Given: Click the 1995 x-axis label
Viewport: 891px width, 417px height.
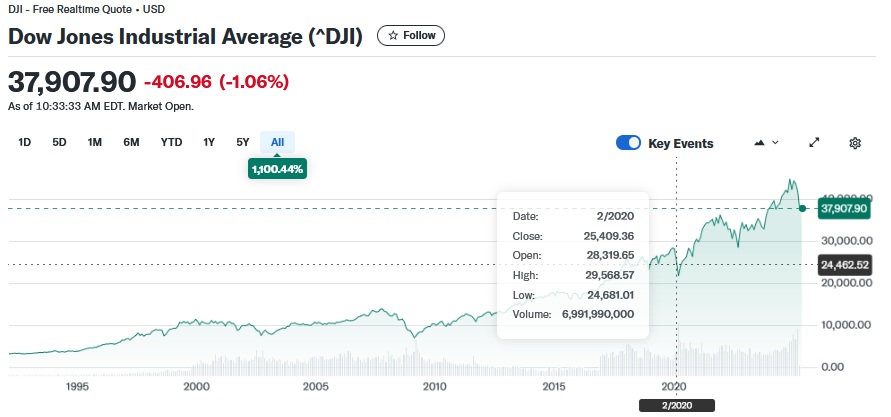Looking at the screenshot, I should point(77,386).
